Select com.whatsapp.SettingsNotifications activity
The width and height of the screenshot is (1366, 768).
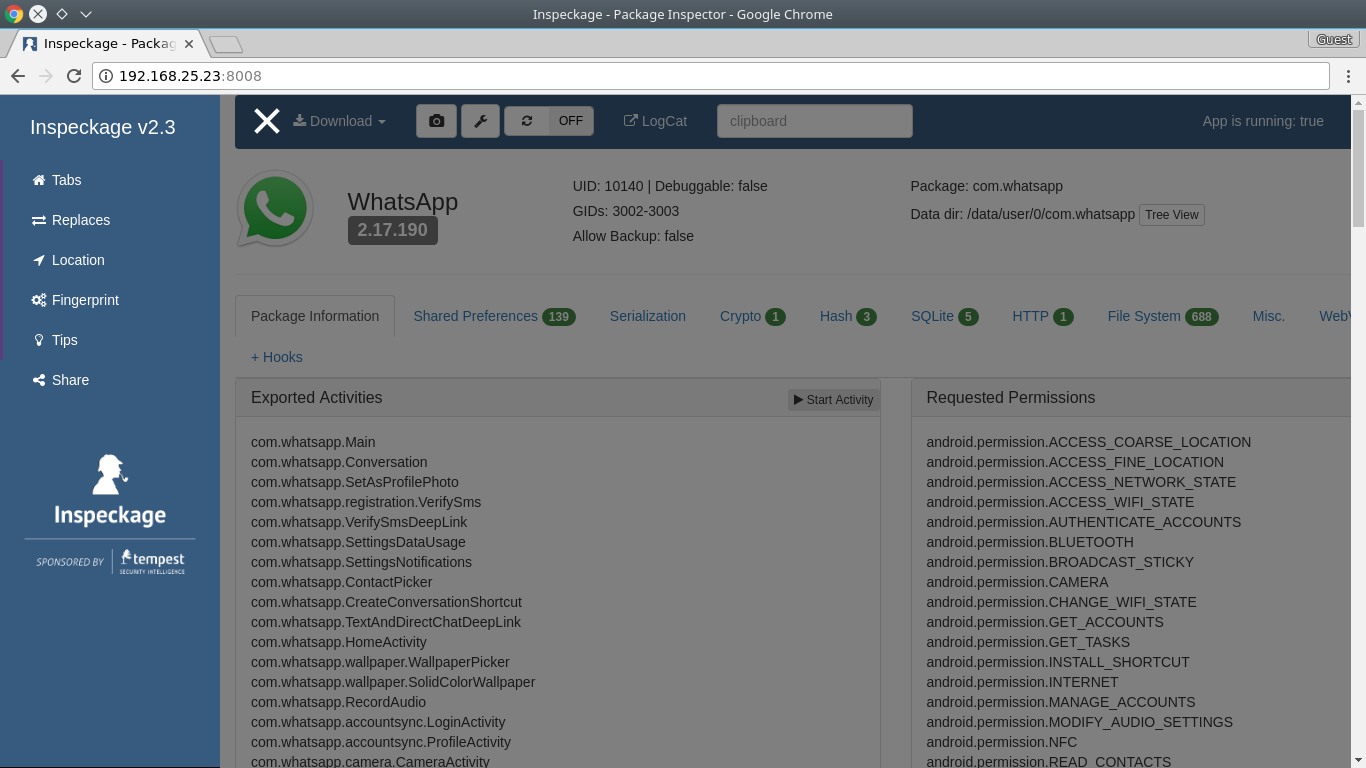tap(361, 562)
